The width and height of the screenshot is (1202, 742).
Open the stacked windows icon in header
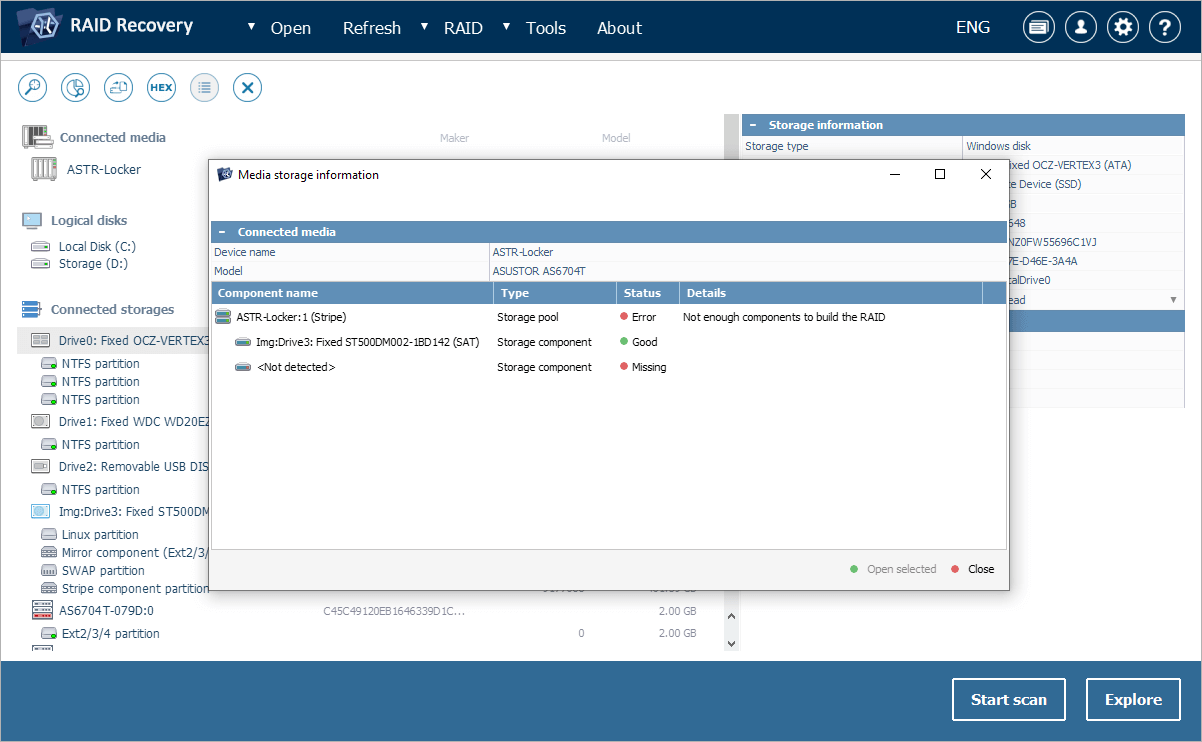click(1039, 28)
